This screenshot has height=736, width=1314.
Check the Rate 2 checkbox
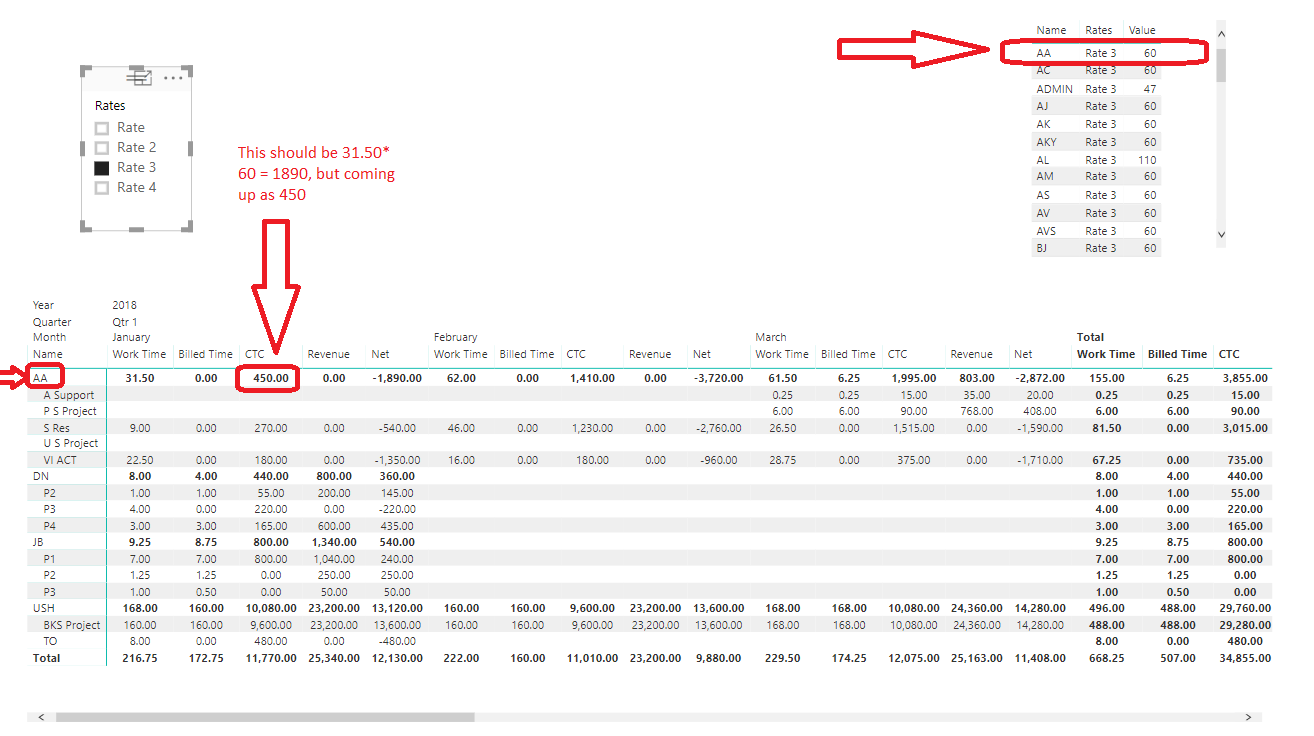(x=102, y=148)
